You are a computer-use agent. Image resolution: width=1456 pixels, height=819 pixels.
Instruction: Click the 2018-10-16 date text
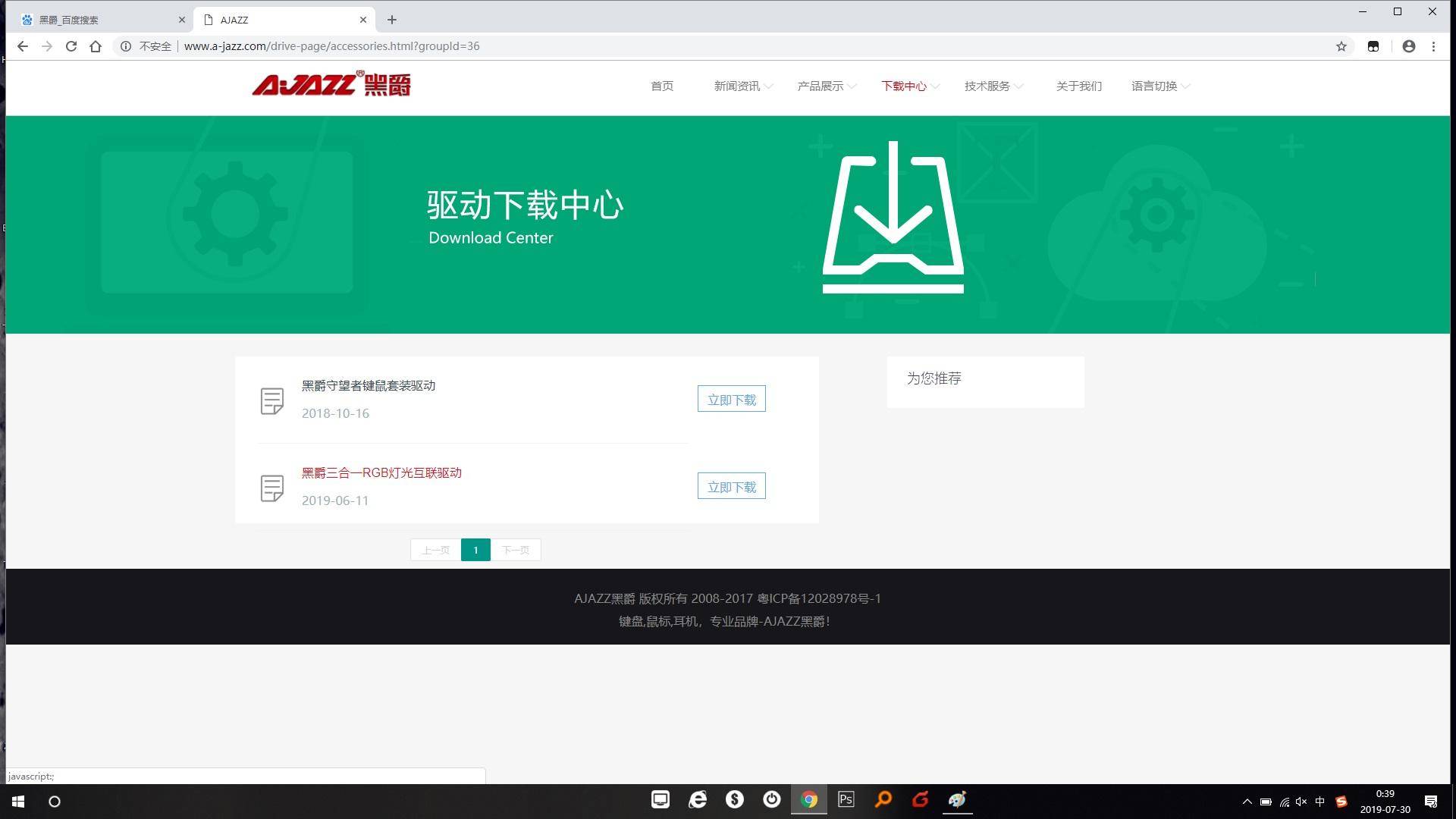click(335, 413)
